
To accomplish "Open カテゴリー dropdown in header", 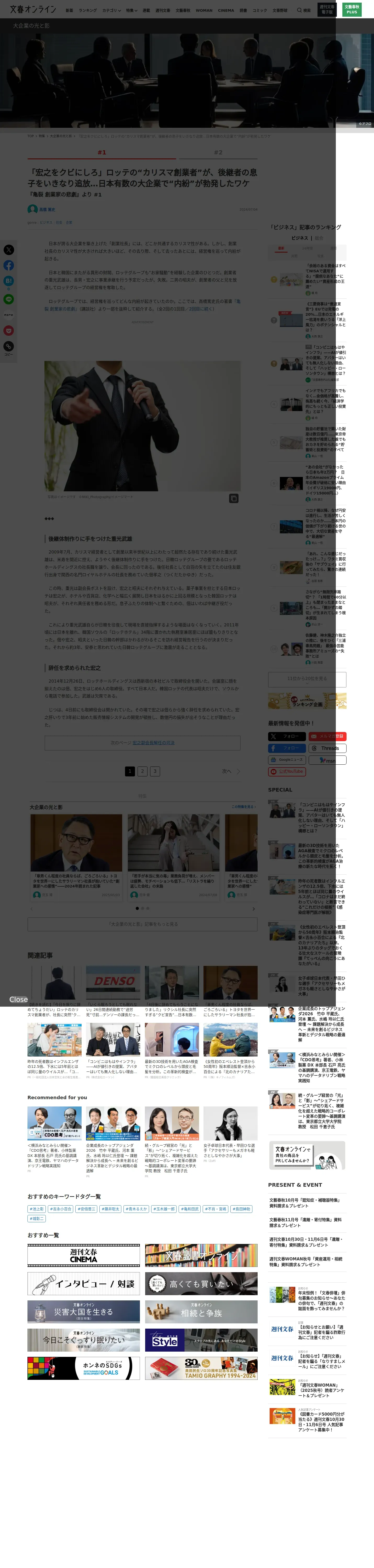I will [111, 10].
